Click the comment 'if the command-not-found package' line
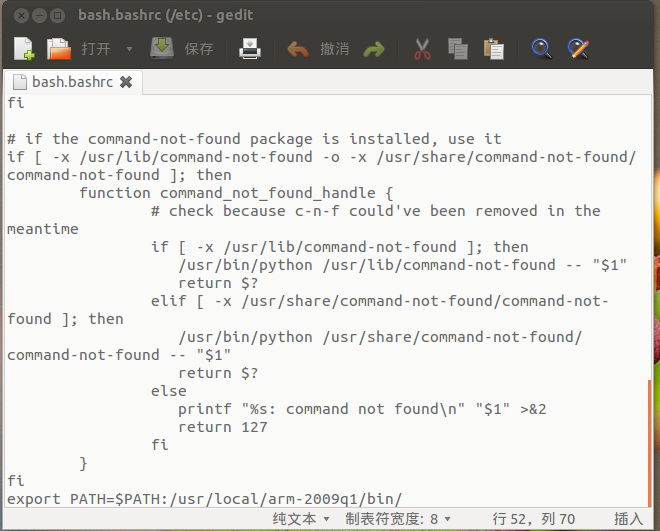 254,139
